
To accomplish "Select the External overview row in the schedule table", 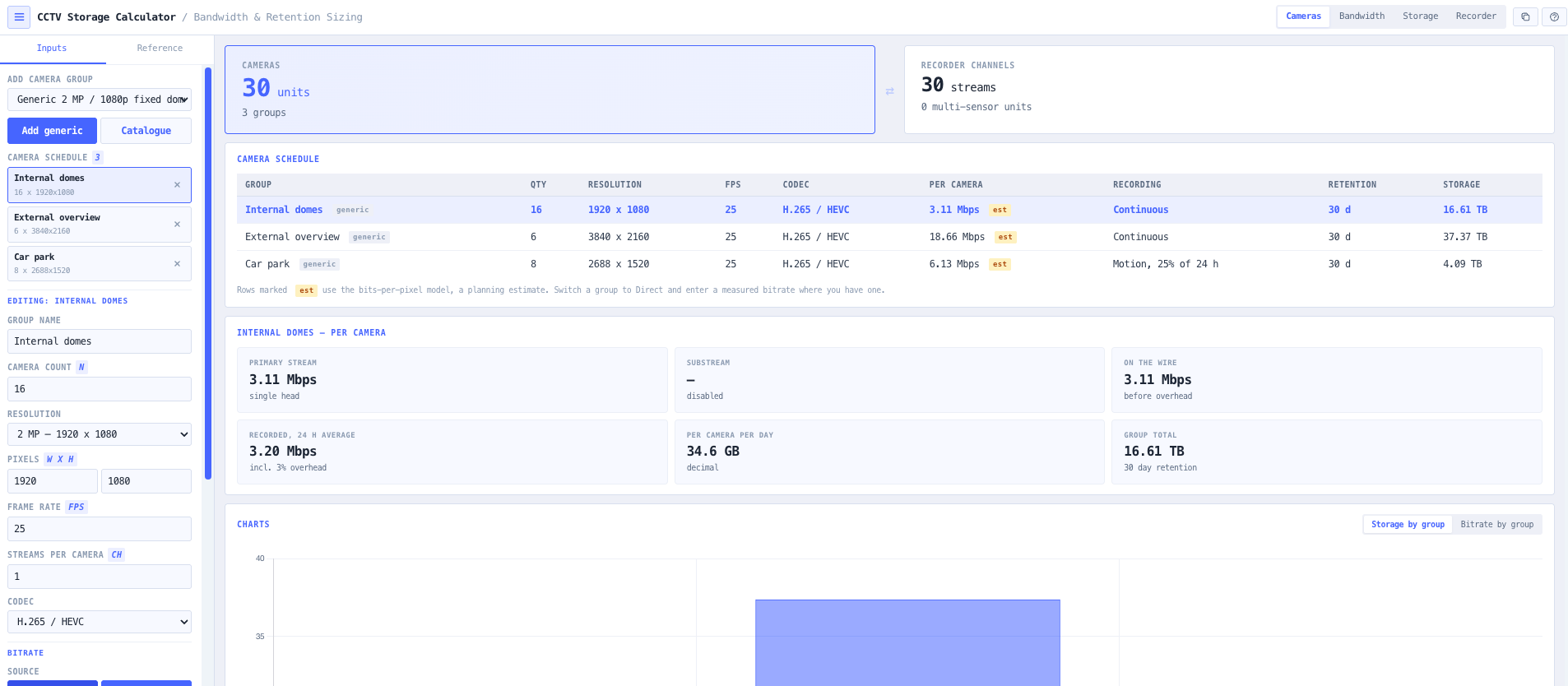I will tap(889, 237).
